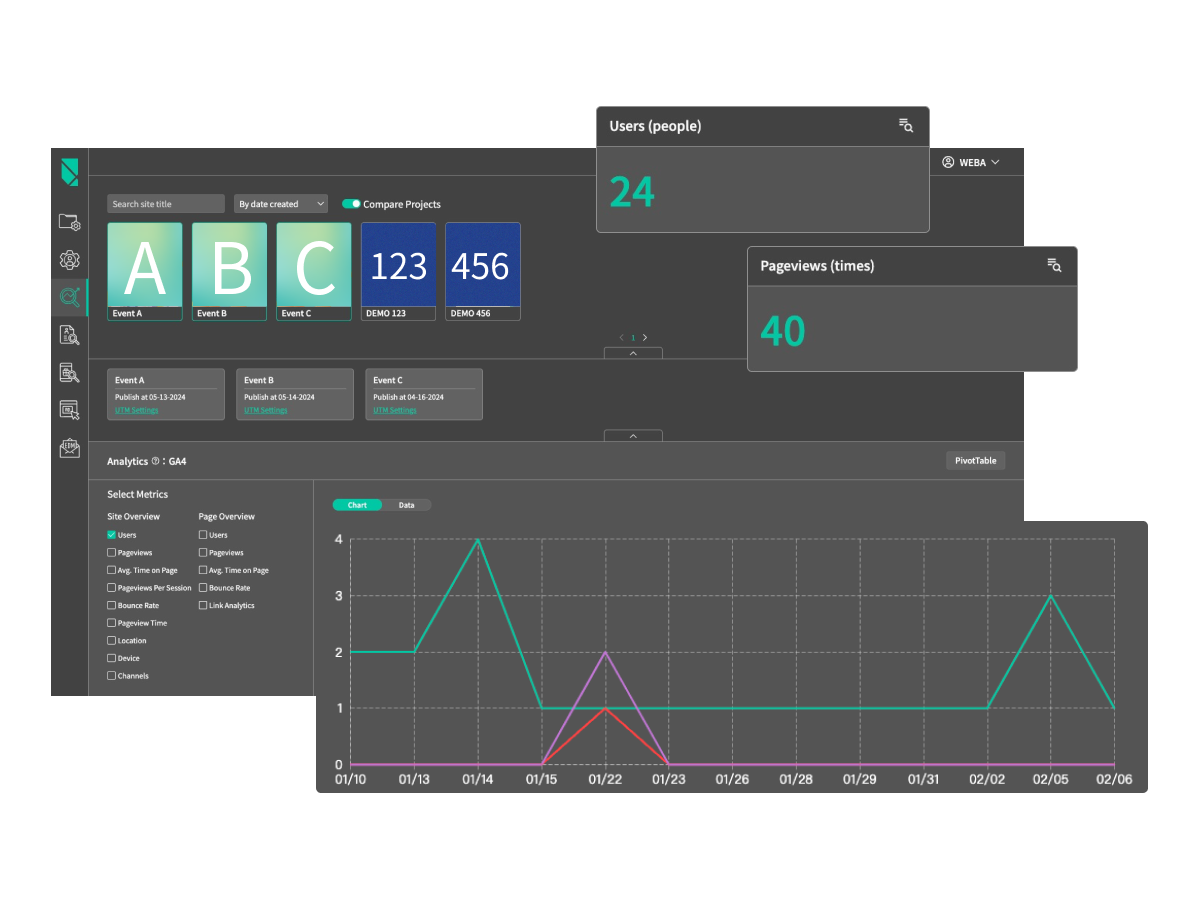Turn off the Compare Projects toggle

point(351,204)
